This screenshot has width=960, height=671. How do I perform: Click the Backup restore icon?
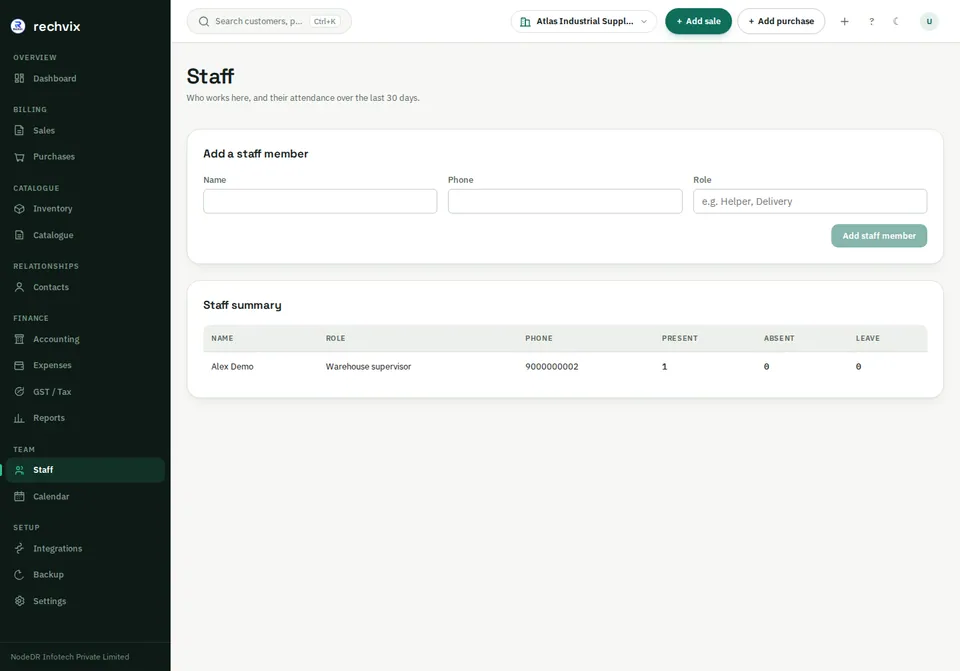[x=20, y=575]
